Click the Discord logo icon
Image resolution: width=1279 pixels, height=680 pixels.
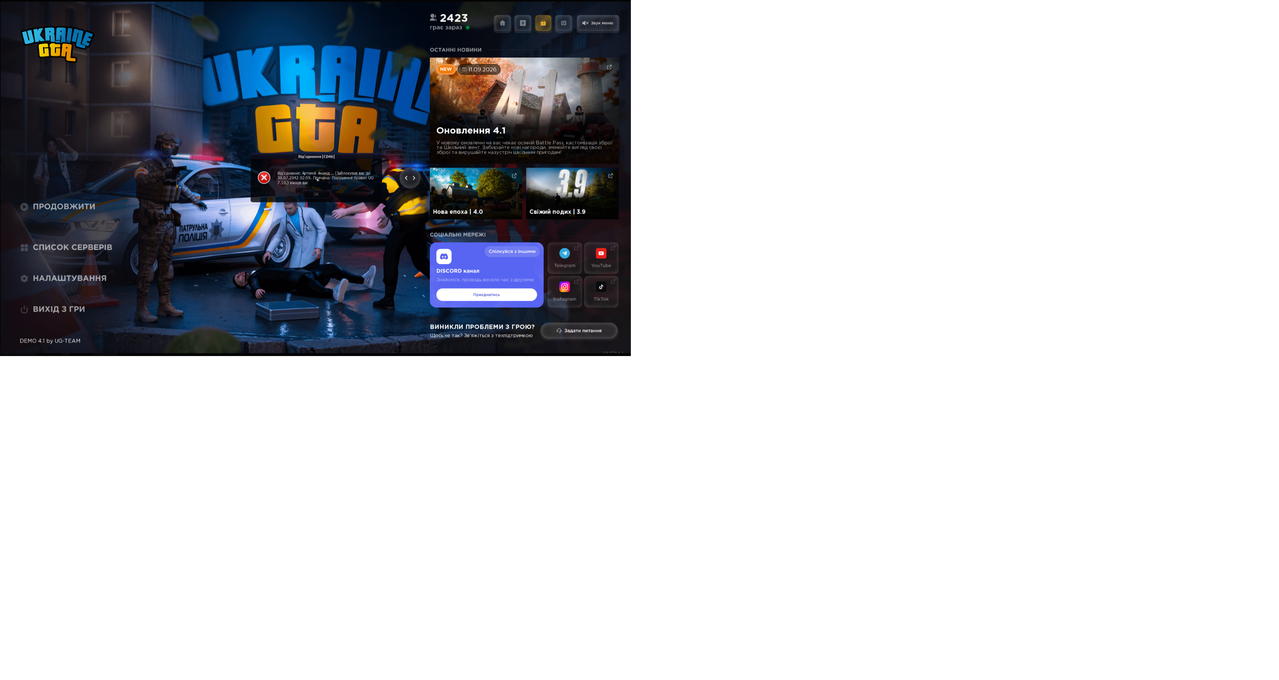(x=444, y=257)
